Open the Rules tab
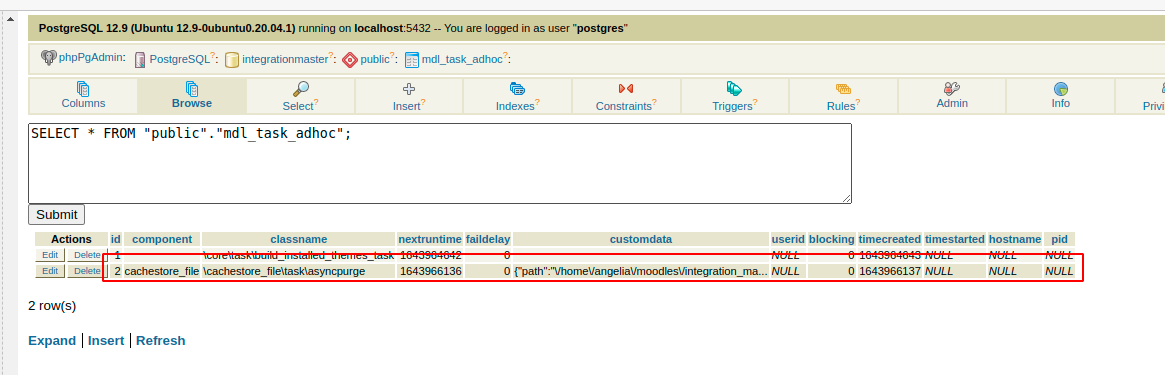Image resolution: width=1165 pixels, height=375 pixels. click(x=843, y=96)
